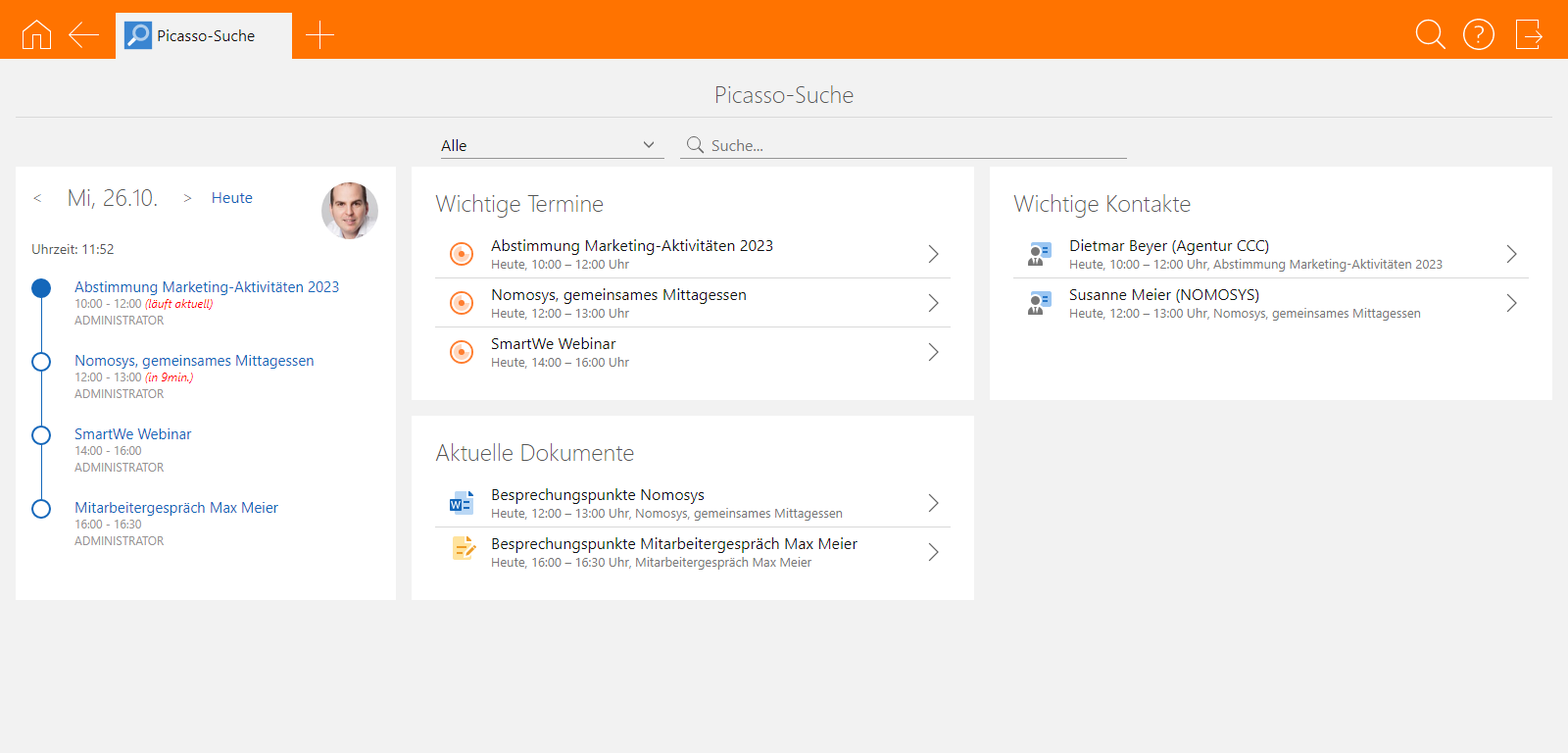Open the help question mark icon

tap(1479, 35)
